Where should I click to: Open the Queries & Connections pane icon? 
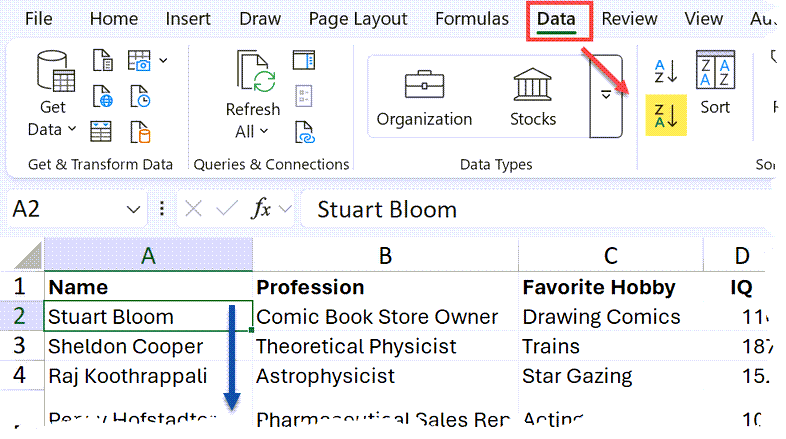pos(304,60)
